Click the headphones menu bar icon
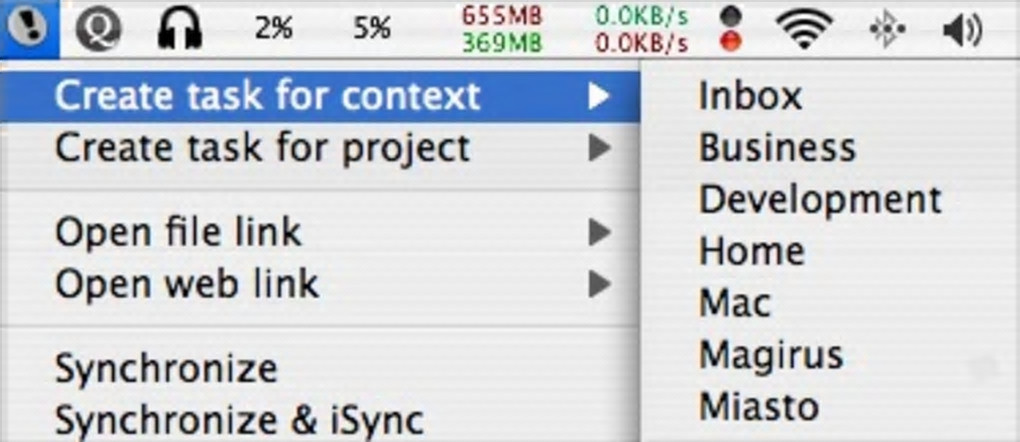The width and height of the screenshot is (1020, 442). point(180,30)
